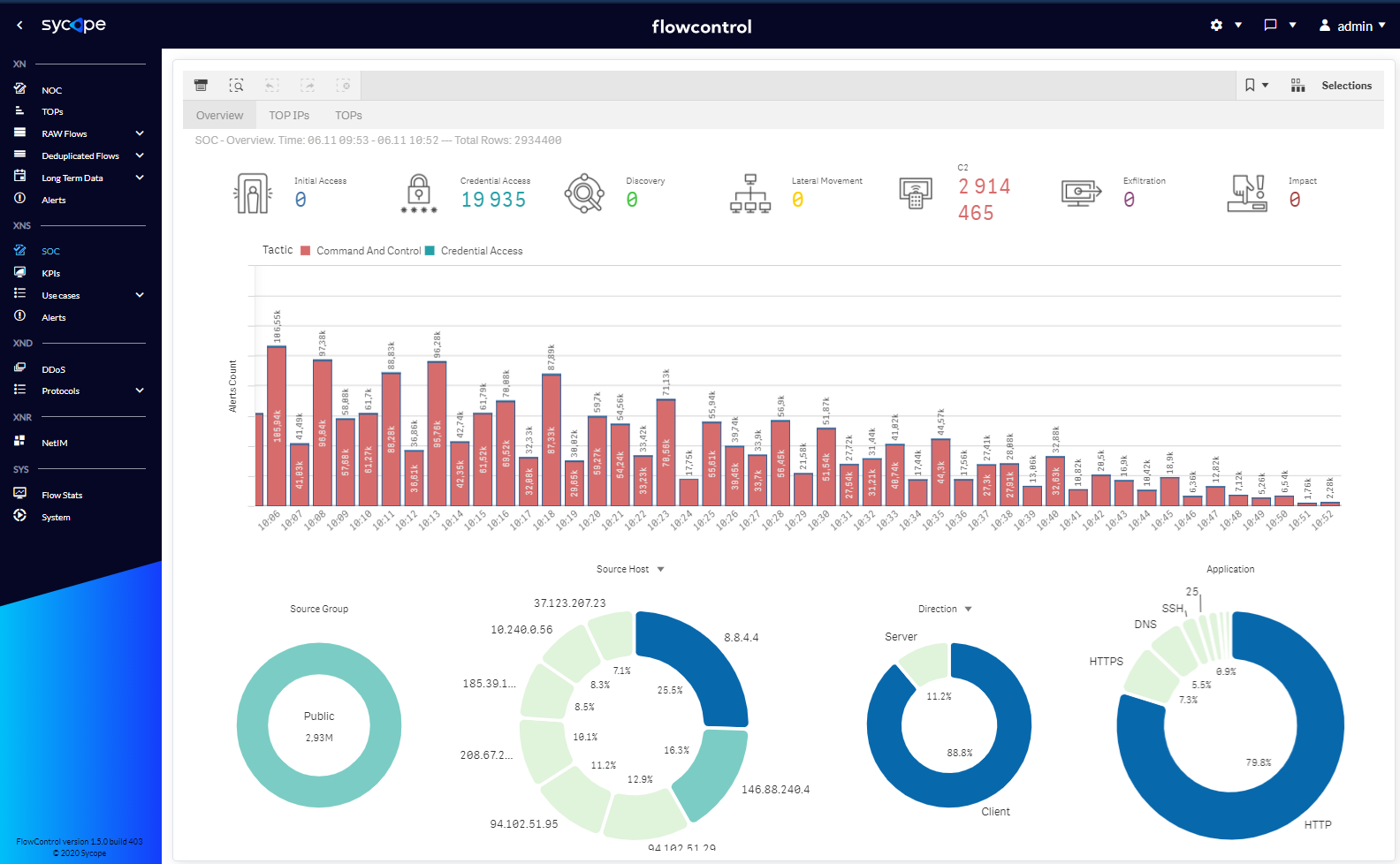Image resolution: width=1400 pixels, height=864 pixels.
Task: Expand the Use cases chevron
Action: point(140,295)
